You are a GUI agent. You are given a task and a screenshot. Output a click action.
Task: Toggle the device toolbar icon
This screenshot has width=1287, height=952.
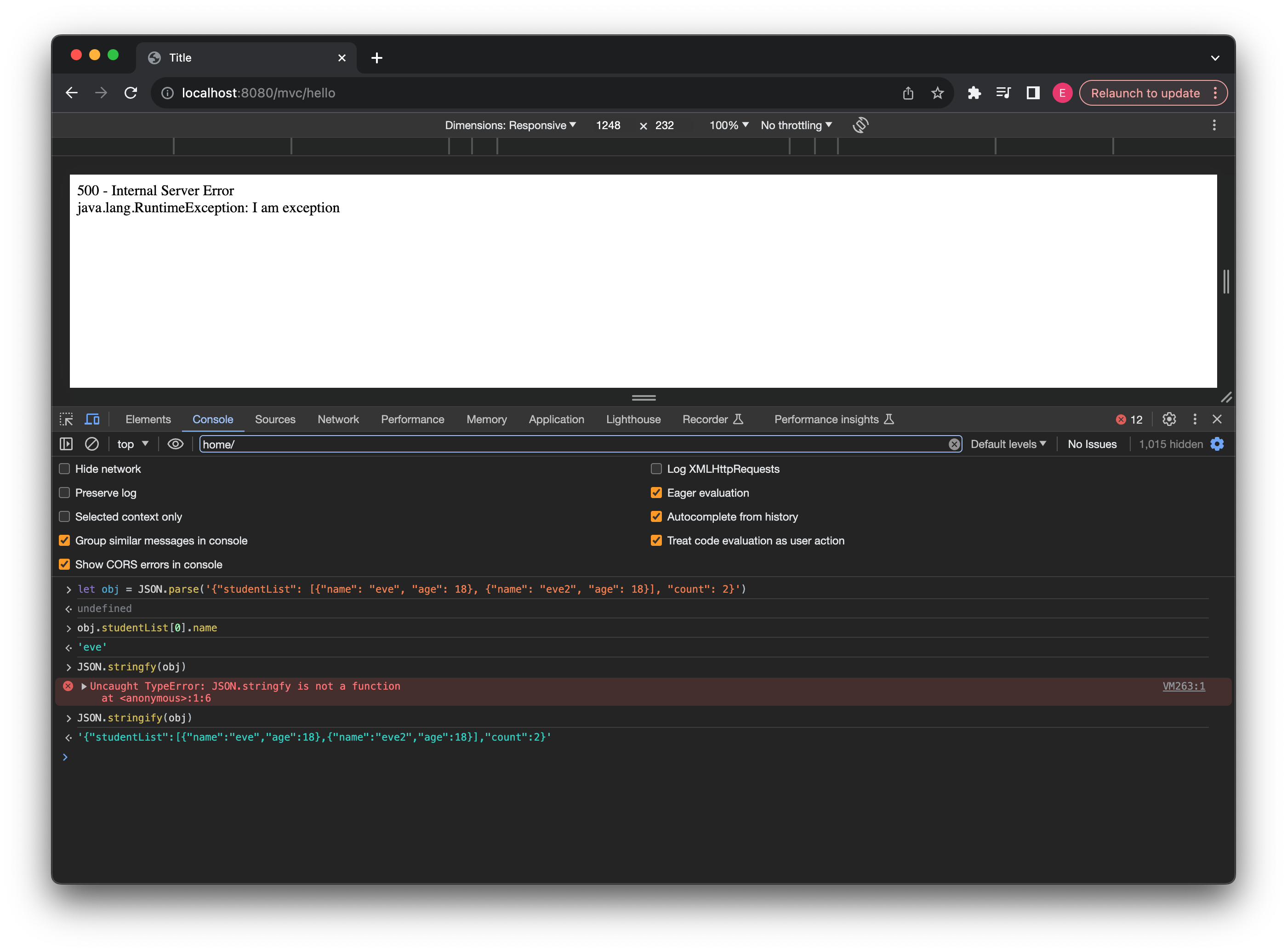92,419
